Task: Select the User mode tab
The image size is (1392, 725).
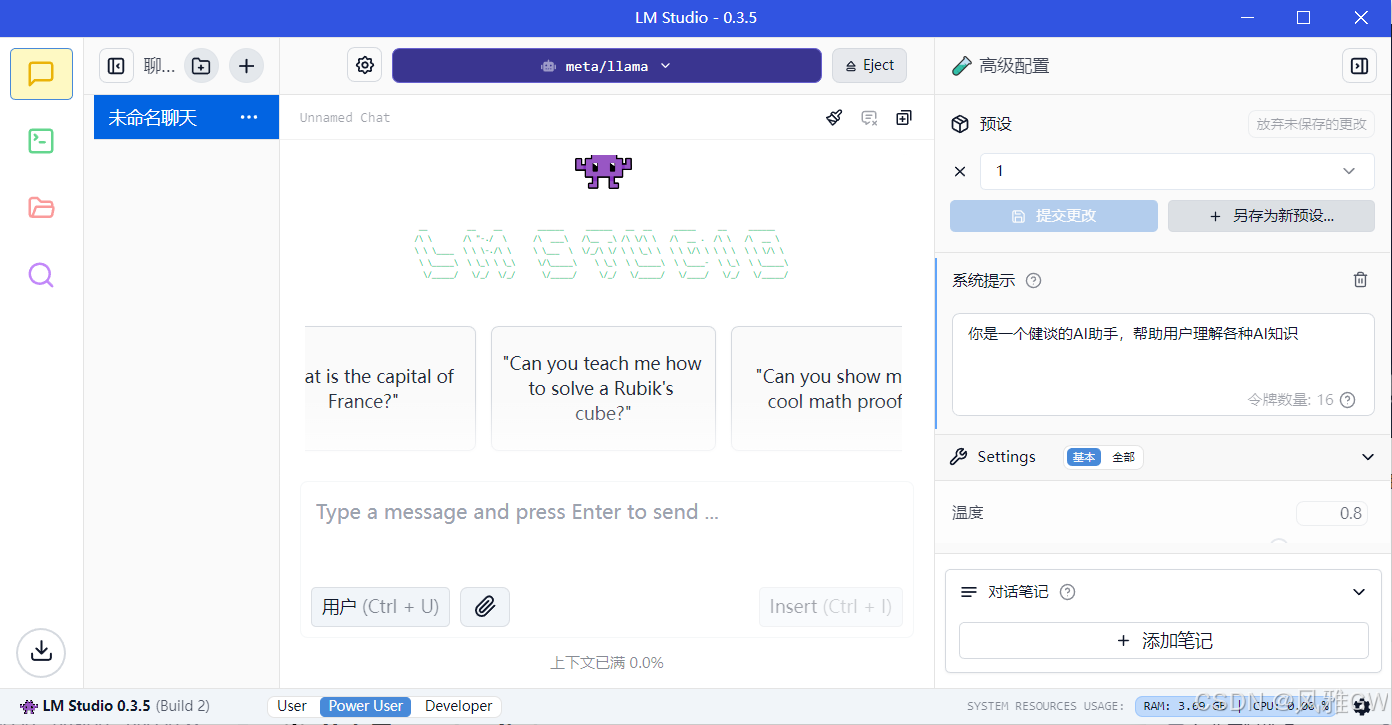Action: point(292,706)
